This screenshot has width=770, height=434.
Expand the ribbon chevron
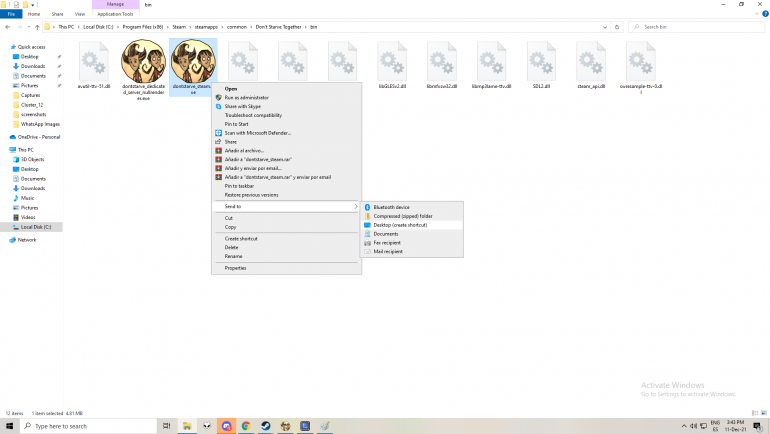[x=756, y=14]
